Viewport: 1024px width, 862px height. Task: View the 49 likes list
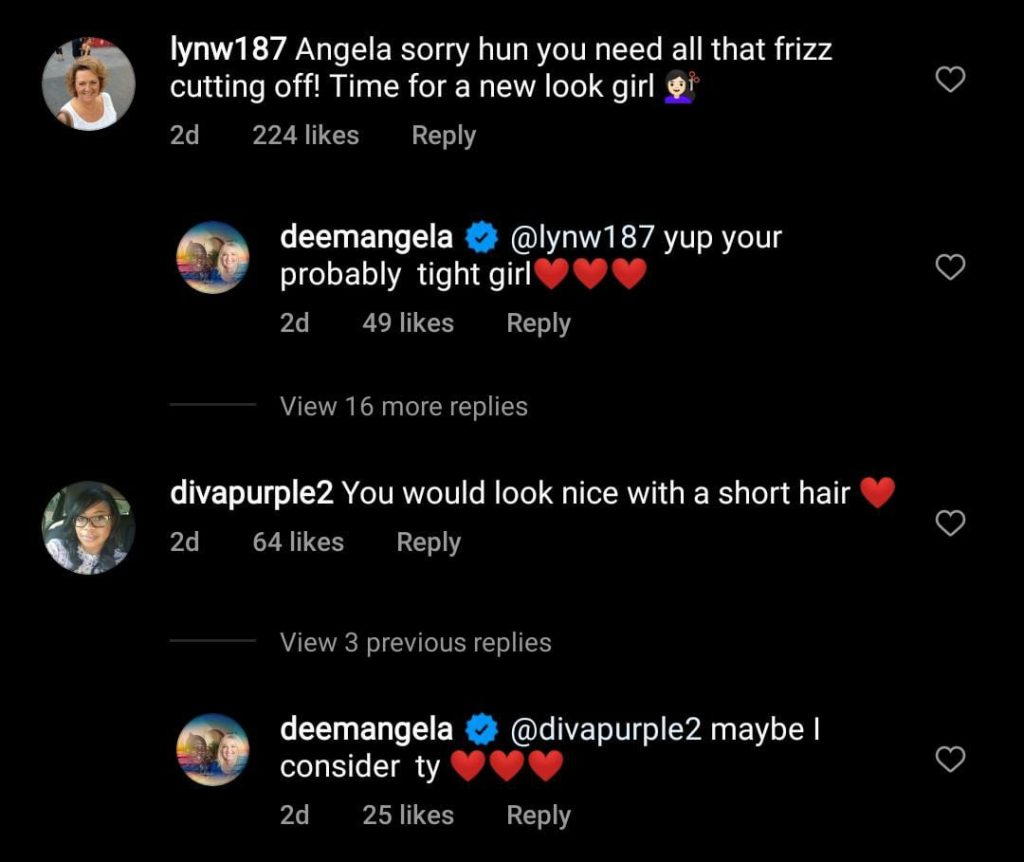[x=408, y=323]
